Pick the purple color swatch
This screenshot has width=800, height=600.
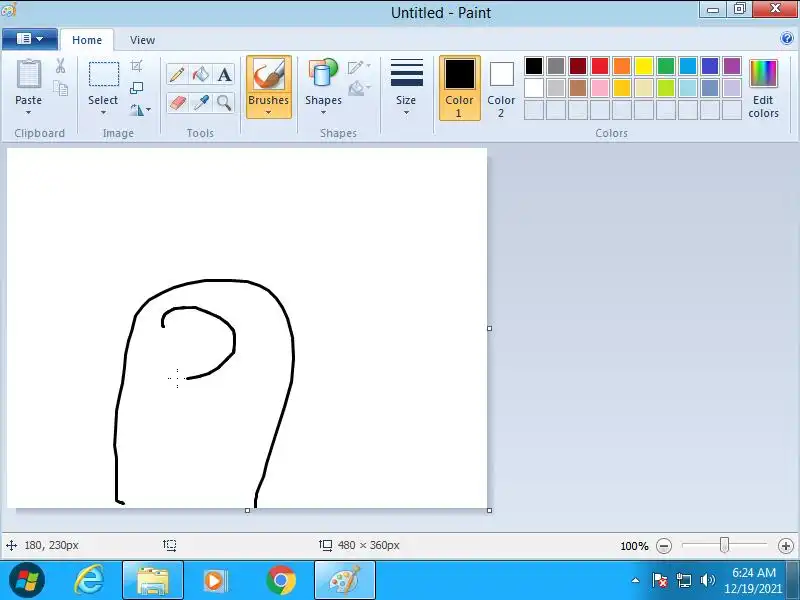pyautogui.click(x=732, y=66)
